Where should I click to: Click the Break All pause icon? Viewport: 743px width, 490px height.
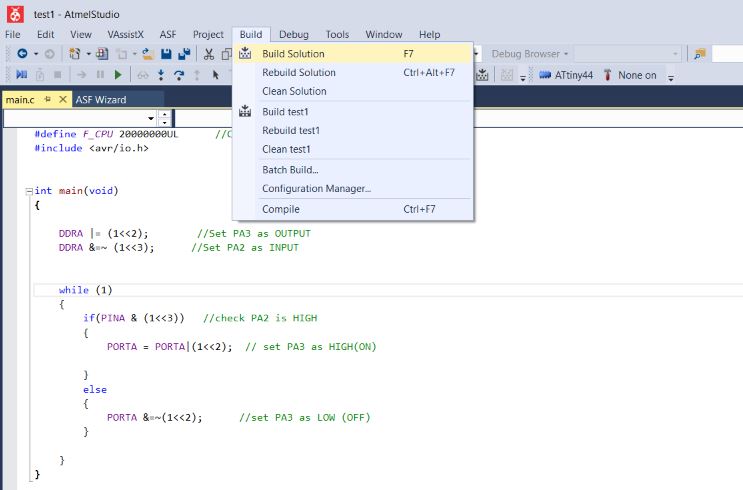[x=100, y=74]
